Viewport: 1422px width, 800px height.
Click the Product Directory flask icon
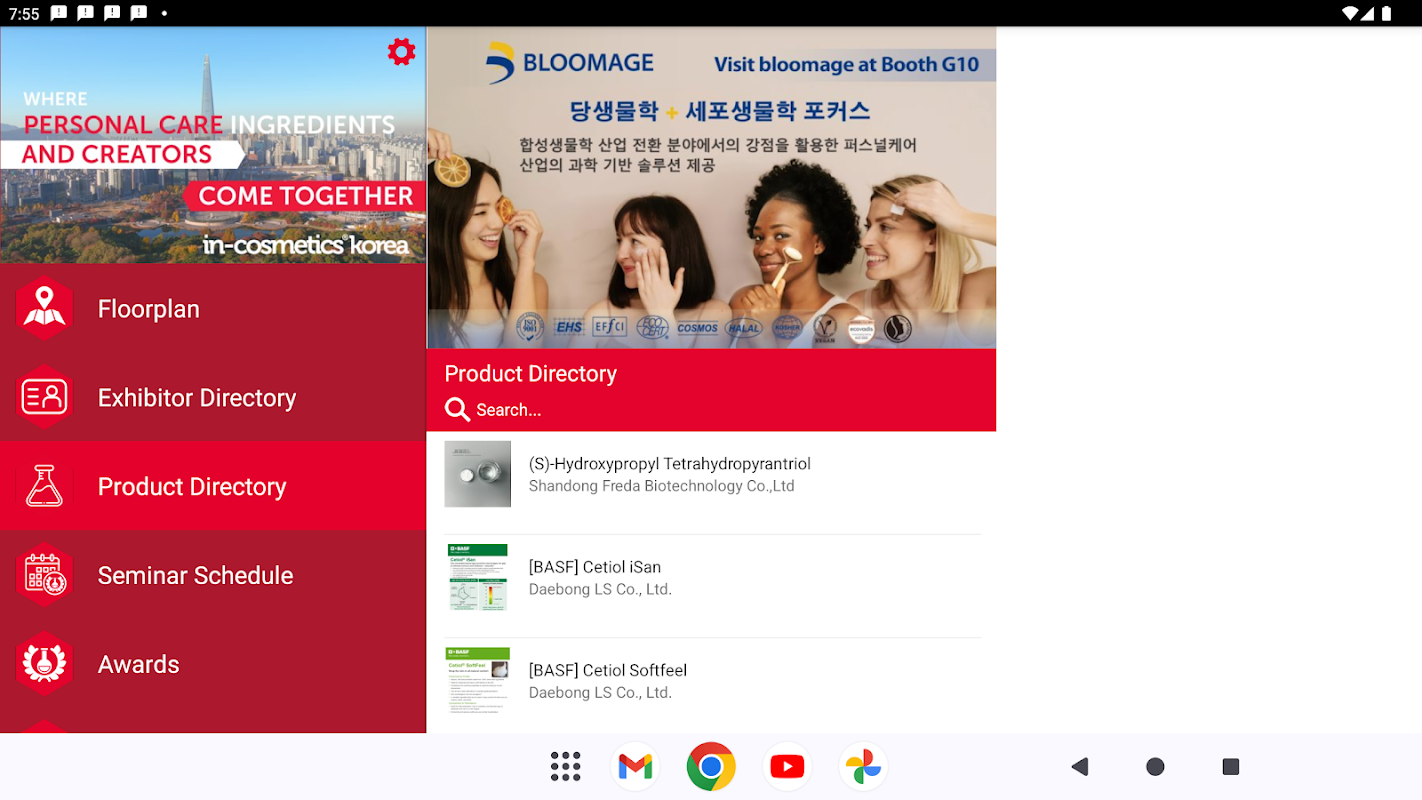(45, 486)
